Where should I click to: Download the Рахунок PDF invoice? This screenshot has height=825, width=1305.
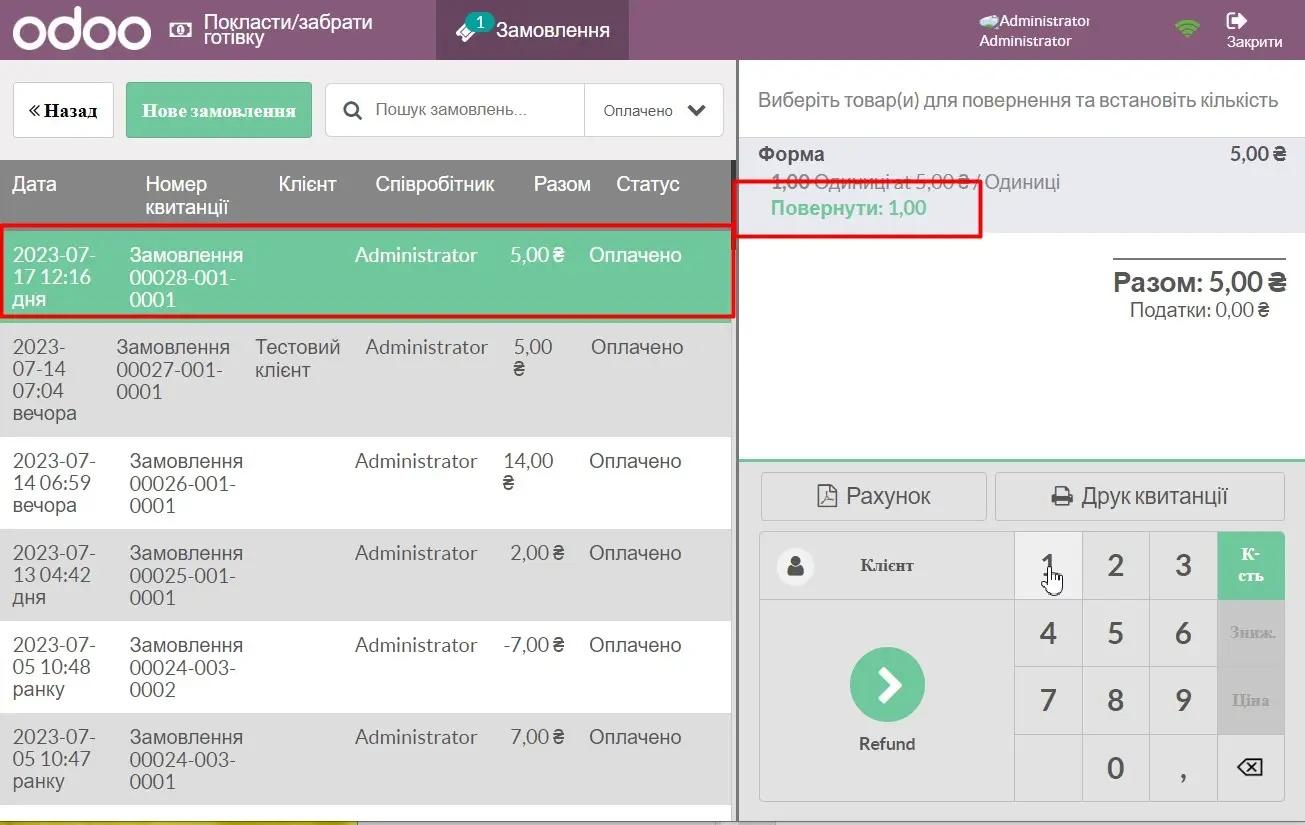coord(873,496)
